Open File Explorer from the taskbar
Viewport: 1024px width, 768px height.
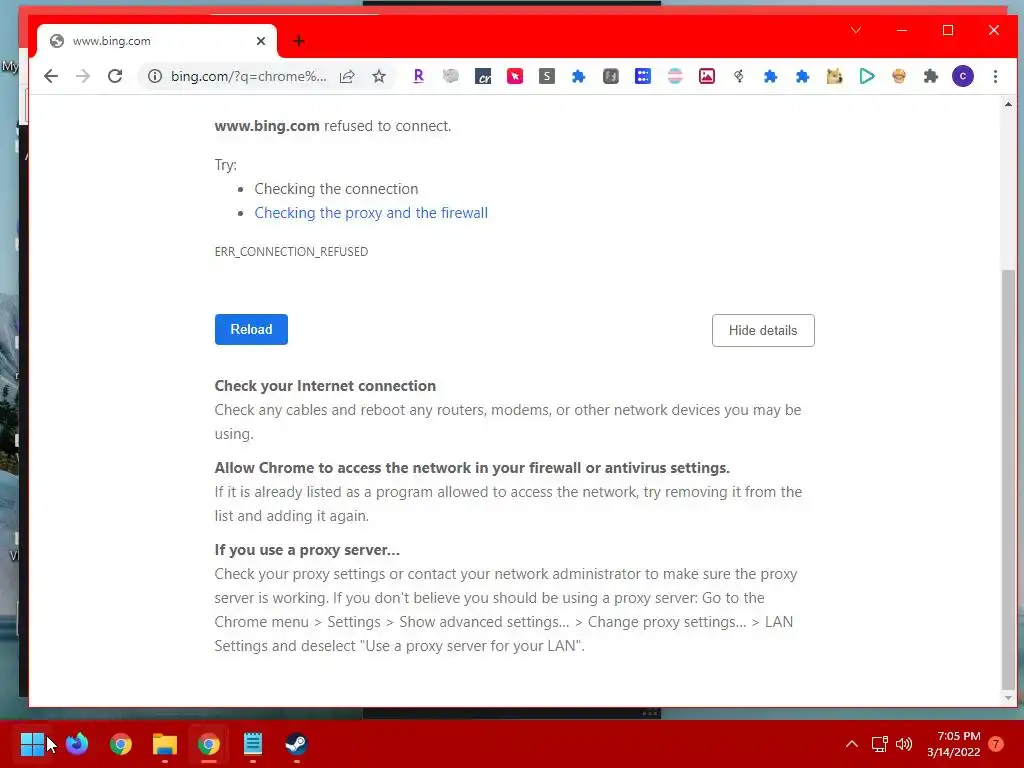[x=165, y=743]
